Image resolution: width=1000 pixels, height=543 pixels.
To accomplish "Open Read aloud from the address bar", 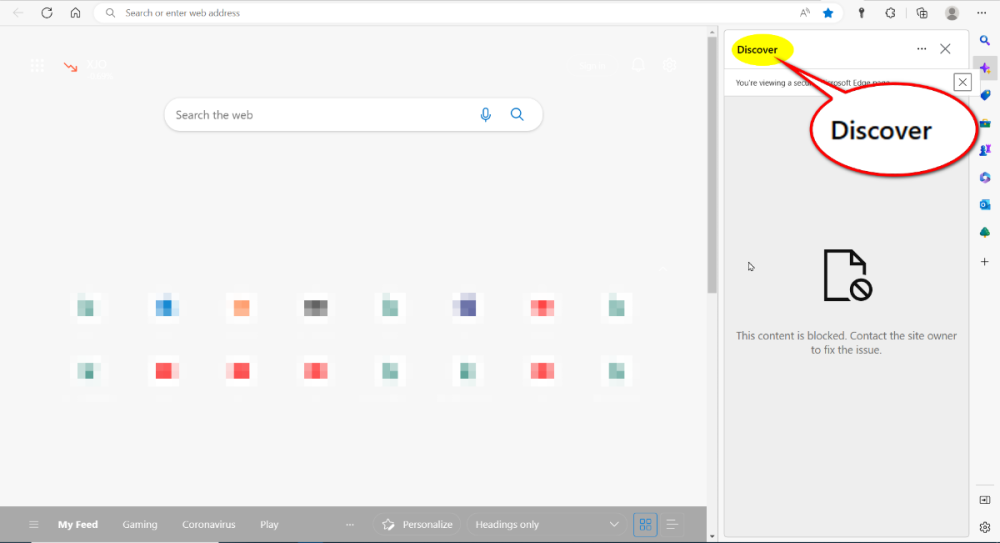I will pos(805,13).
